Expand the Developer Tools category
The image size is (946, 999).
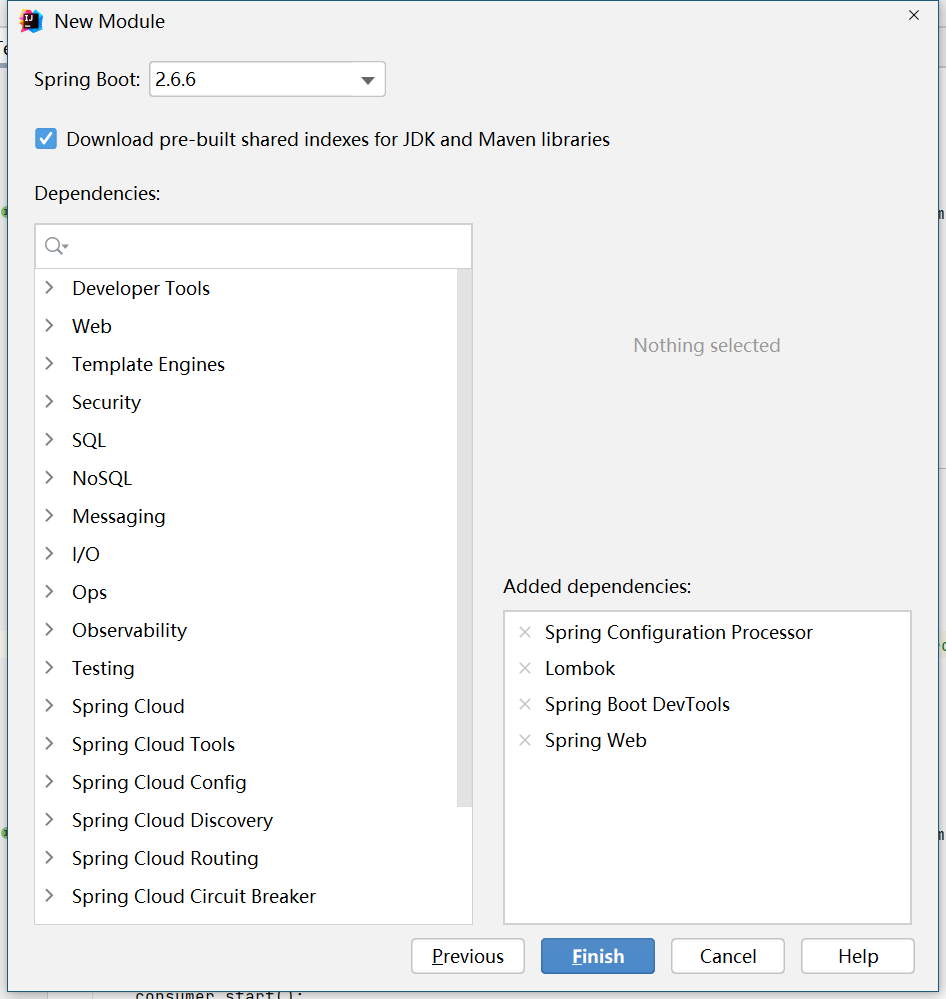(x=49, y=288)
